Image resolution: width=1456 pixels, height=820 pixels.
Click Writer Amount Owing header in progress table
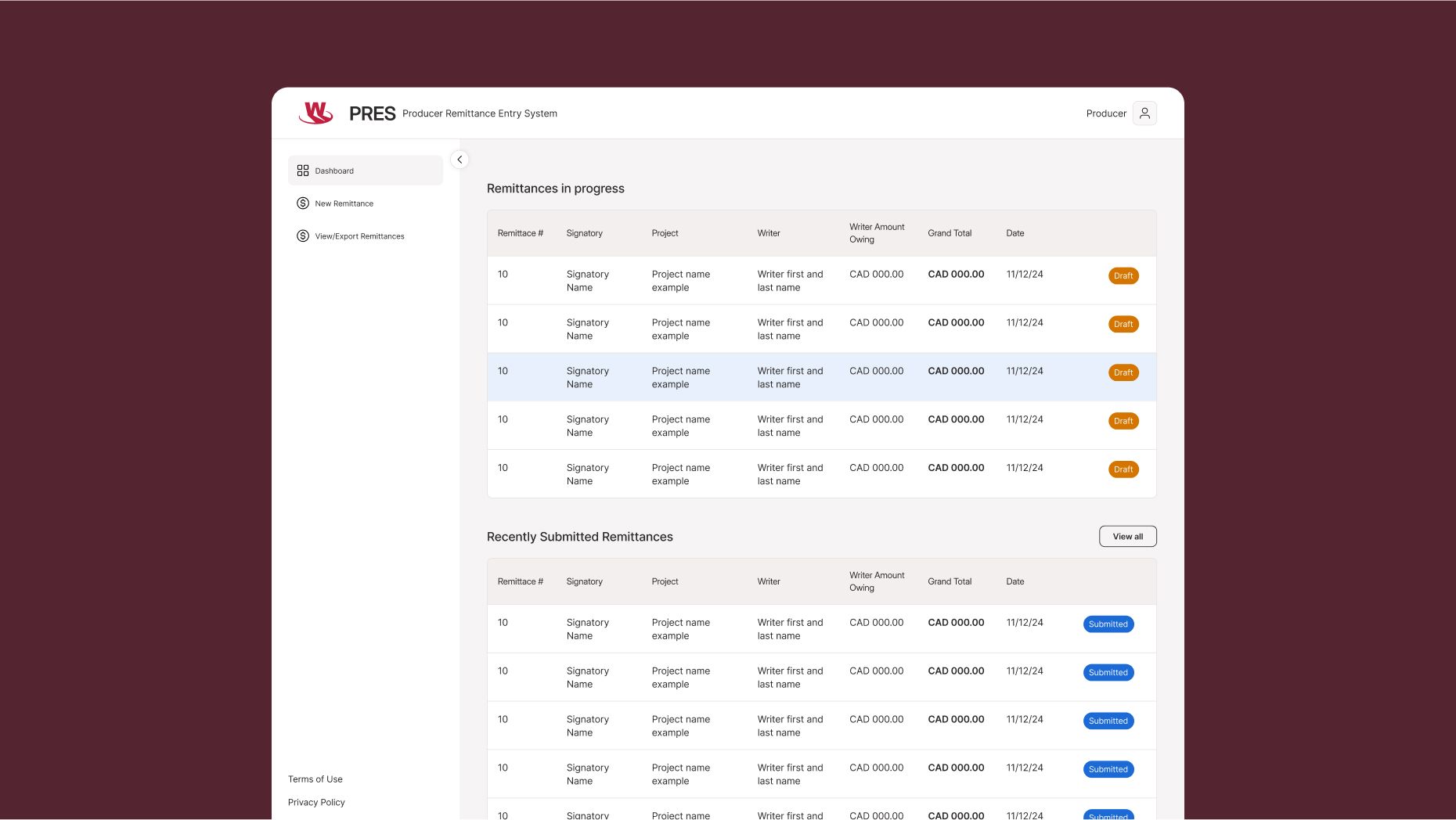(x=877, y=233)
